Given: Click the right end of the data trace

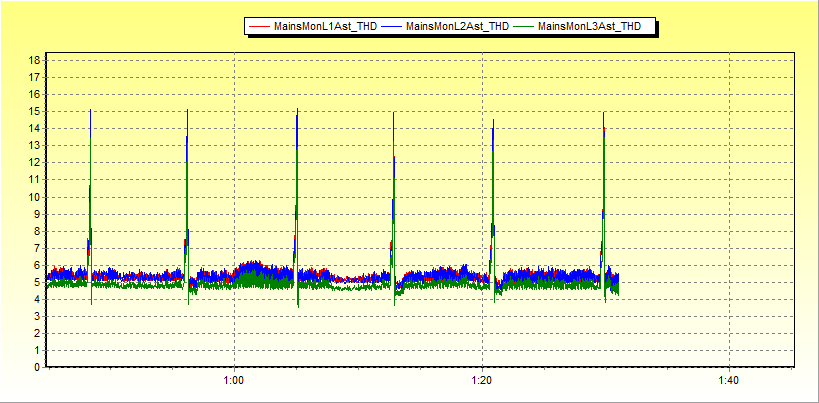Looking at the screenshot, I should (x=618, y=283).
